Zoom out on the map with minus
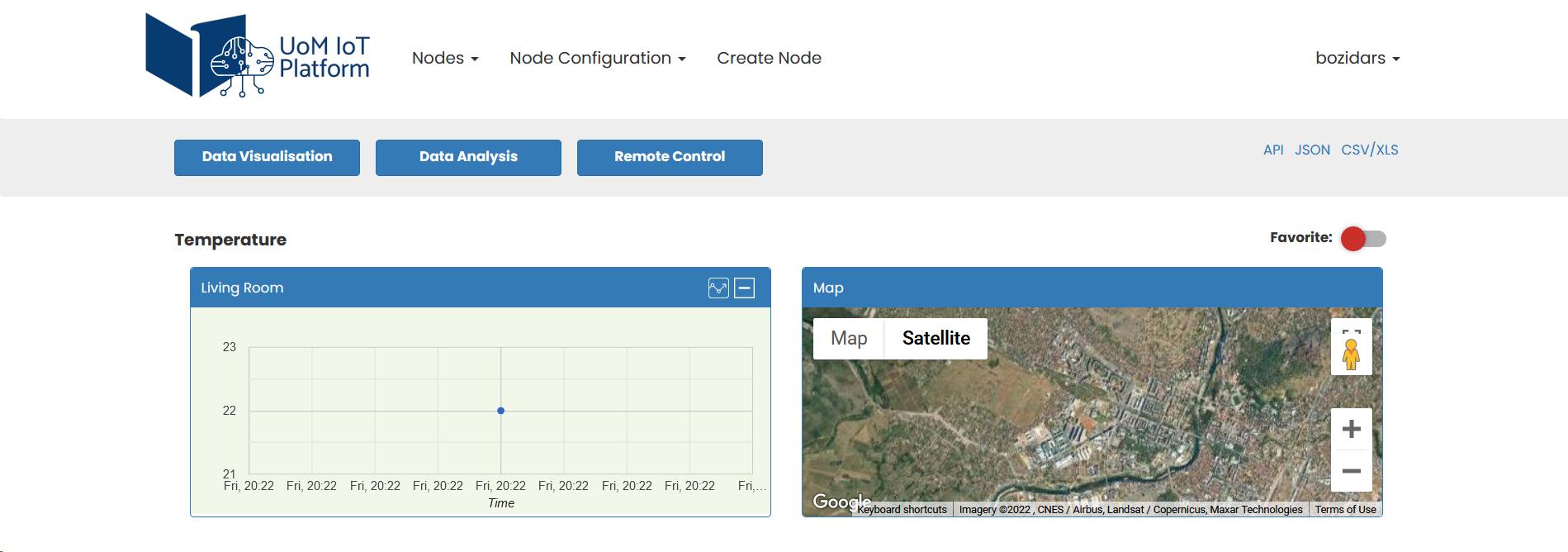Screen dimensions: 1568x552 (1351, 471)
